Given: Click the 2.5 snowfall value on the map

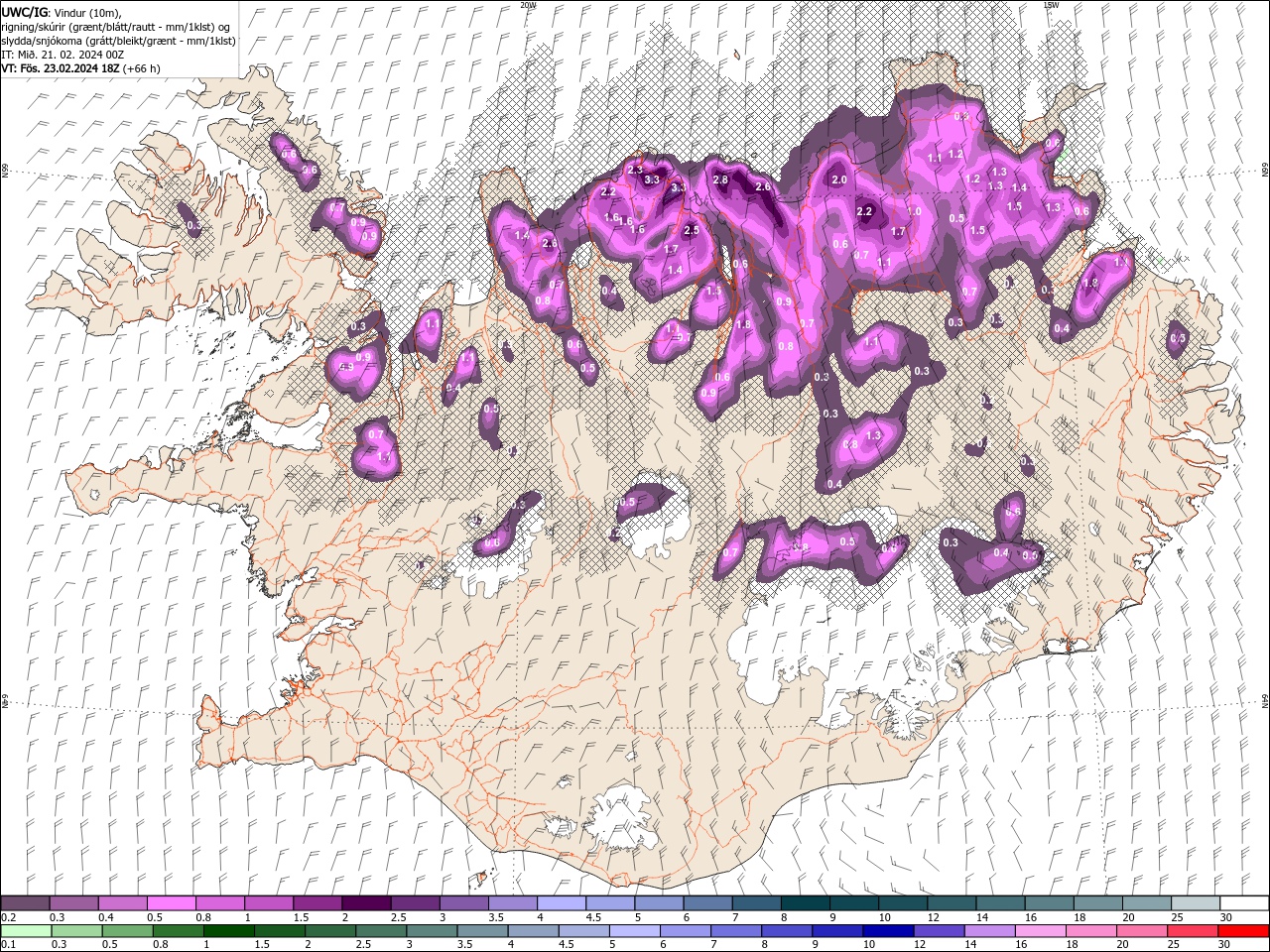Looking at the screenshot, I should (x=692, y=230).
